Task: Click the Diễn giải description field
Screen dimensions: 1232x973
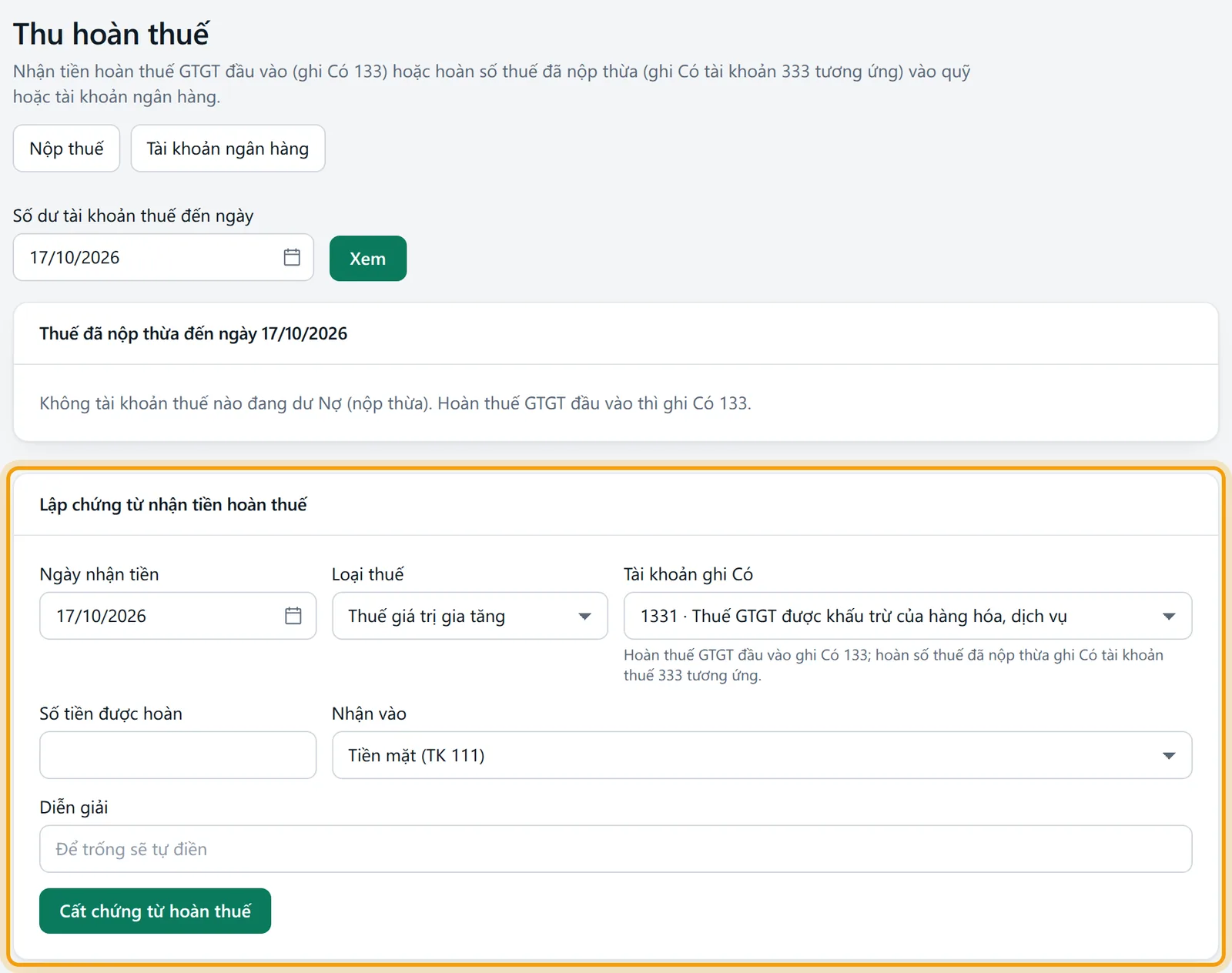Action: [x=616, y=849]
